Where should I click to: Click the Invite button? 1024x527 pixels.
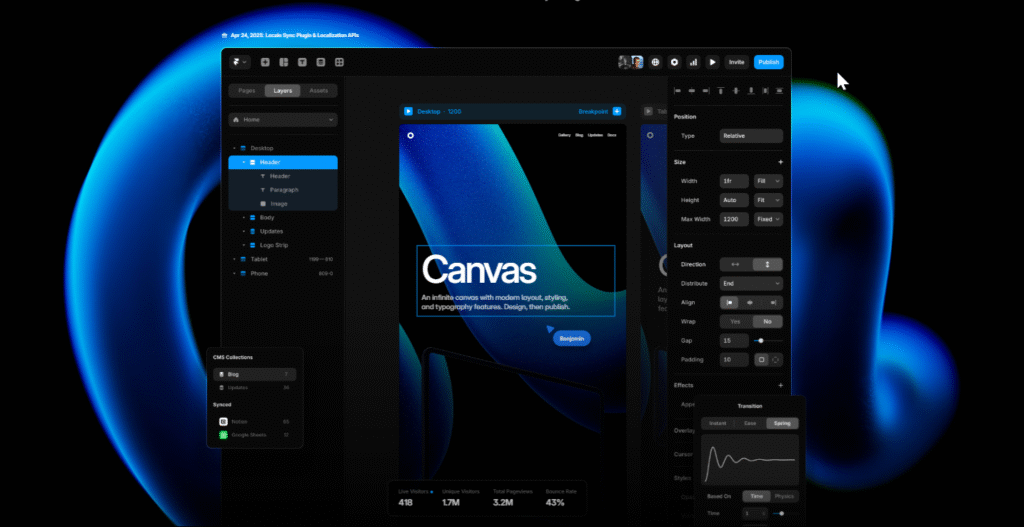pyautogui.click(x=736, y=62)
